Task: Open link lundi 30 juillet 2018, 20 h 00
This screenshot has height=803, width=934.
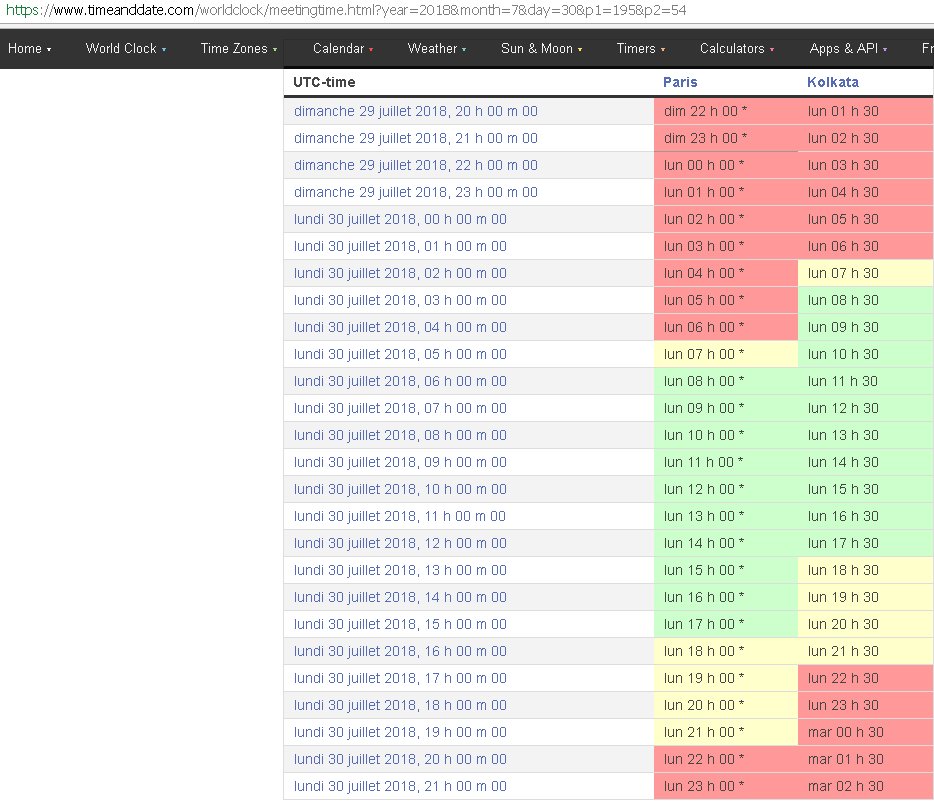Action: point(400,760)
